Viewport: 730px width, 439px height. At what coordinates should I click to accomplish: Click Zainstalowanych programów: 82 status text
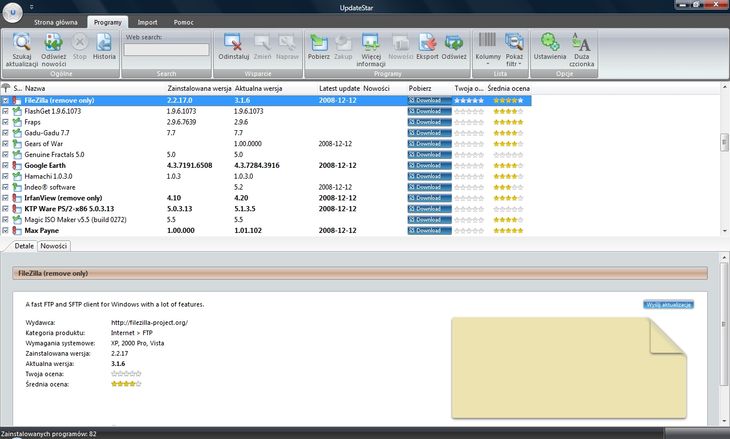click(48, 434)
